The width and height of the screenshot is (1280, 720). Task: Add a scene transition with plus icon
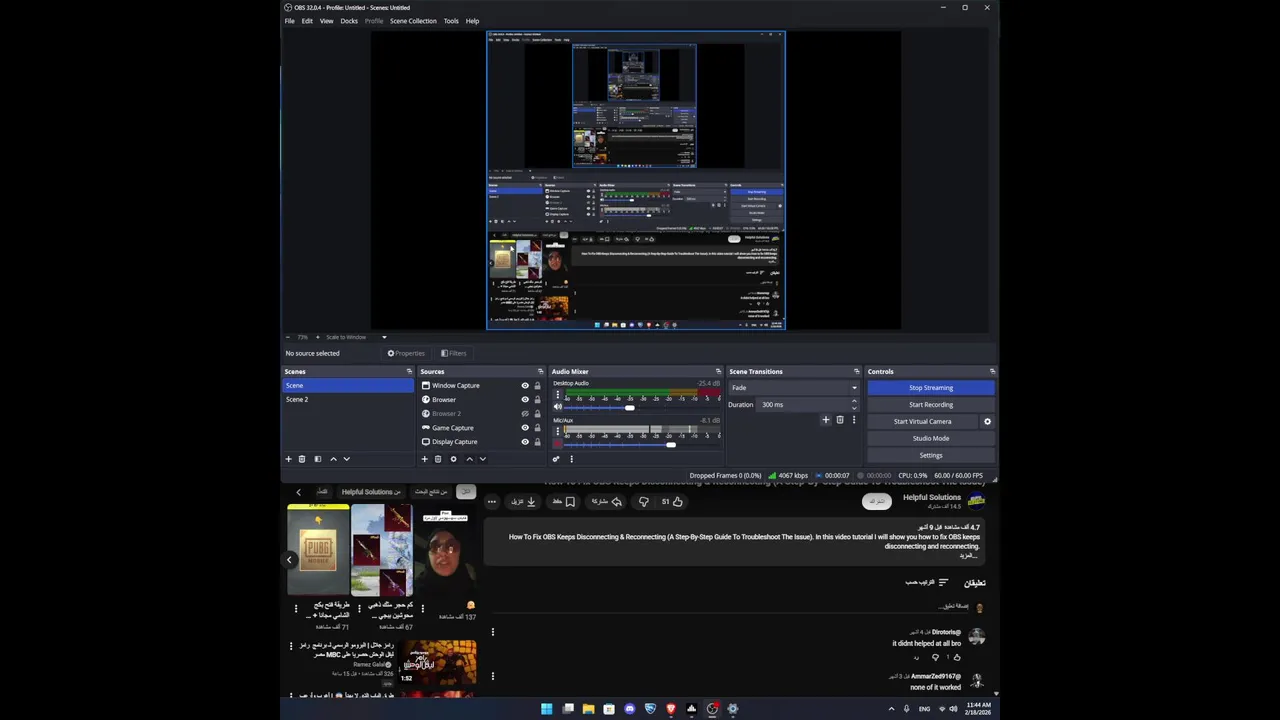tap(826, 420)
